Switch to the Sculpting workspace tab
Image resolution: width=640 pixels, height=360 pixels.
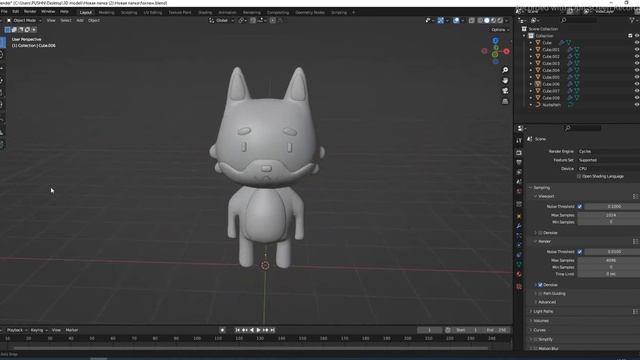[129, 13]
